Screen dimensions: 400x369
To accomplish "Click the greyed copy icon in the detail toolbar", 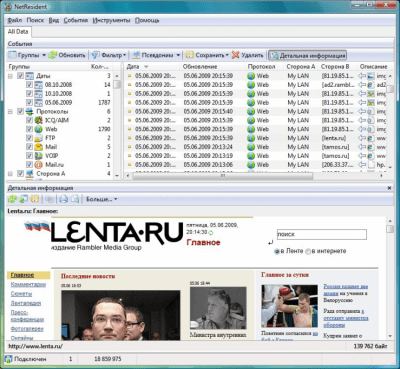I will (50, 199).
